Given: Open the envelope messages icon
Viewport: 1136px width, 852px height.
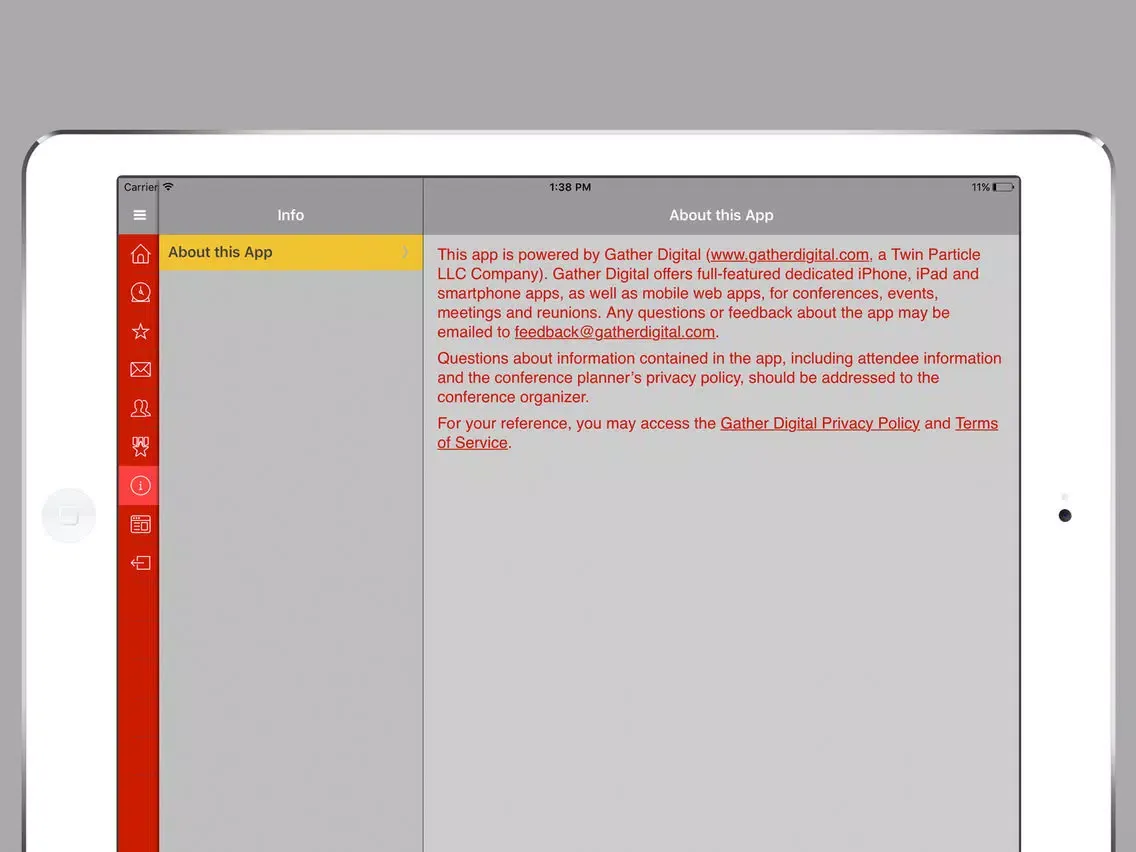Looking at the screenshot, I should 140,369.
